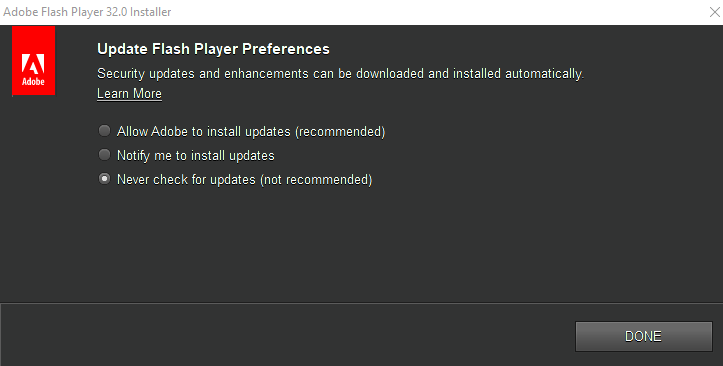Select the 'Never check for updates' radio button
723x366 pixels.
(105, 179)
